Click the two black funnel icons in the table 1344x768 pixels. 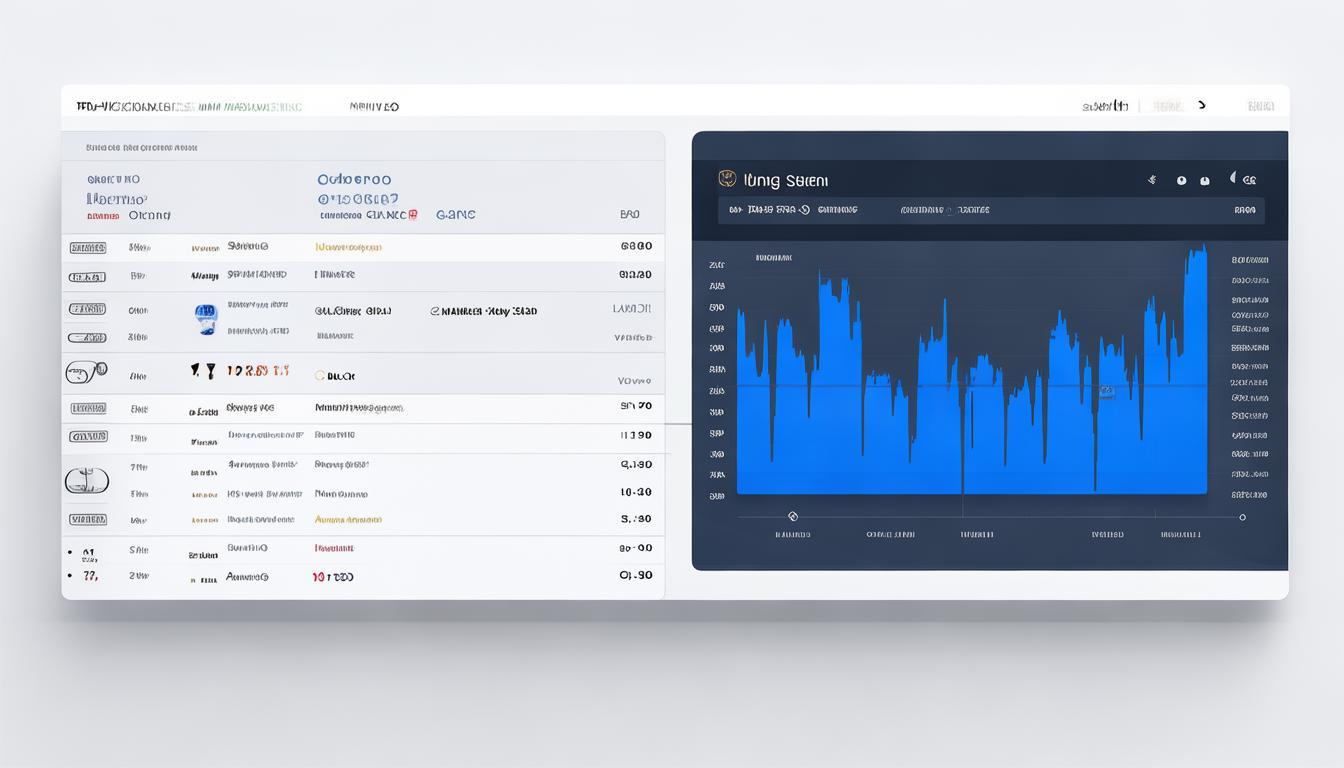[203, 371]
